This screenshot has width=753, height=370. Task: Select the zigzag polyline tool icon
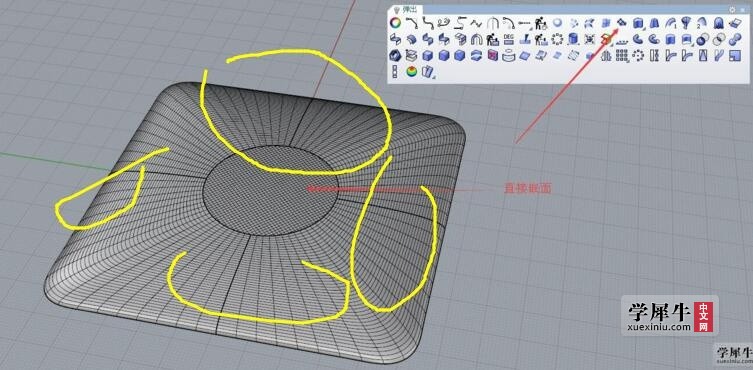(476, 22)
